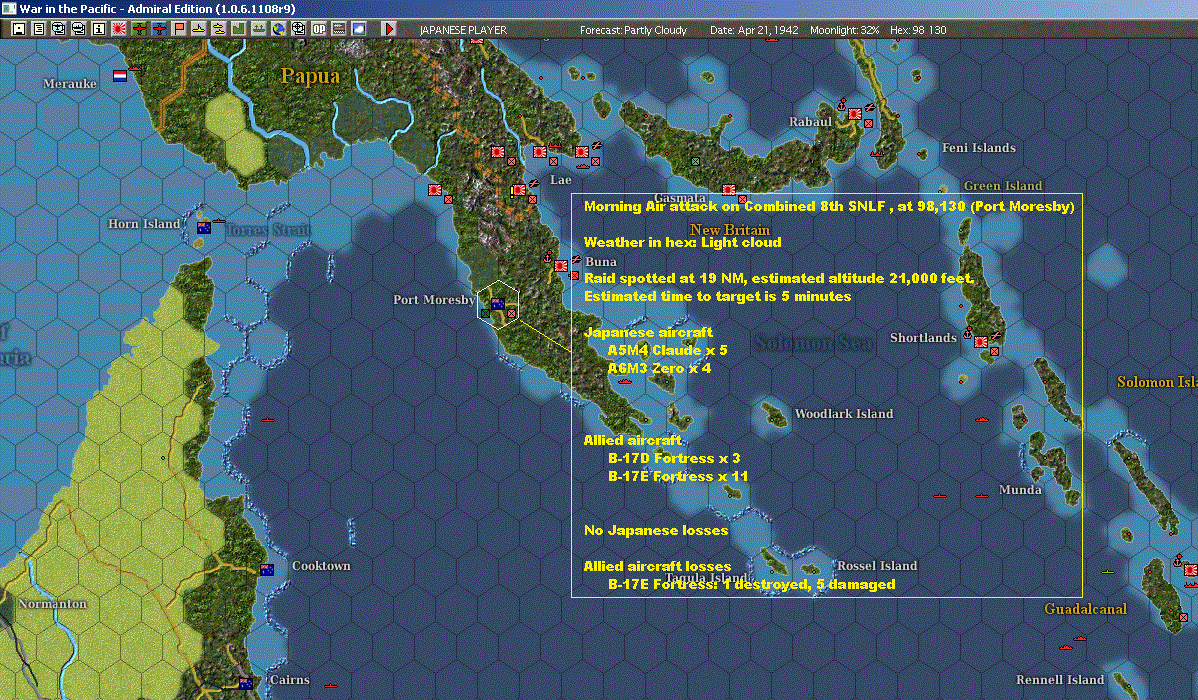Click the green unit marker at Port Moresby
This screenshot has height=700, width=1198.
point(485,313)
